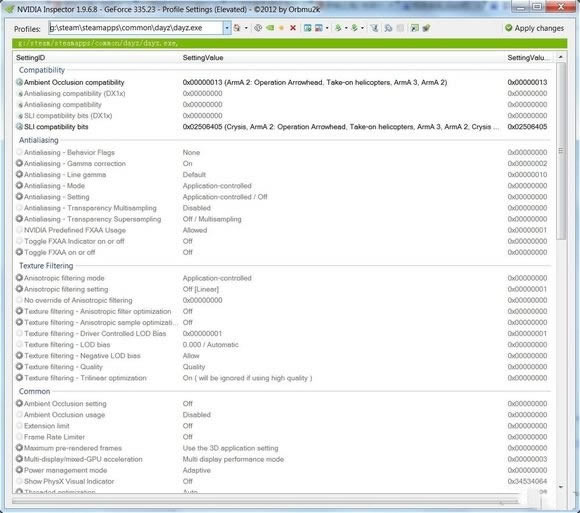
Task: Click the NVIDIA Inspector title bar app icon
Action: (x=9, y=9)
